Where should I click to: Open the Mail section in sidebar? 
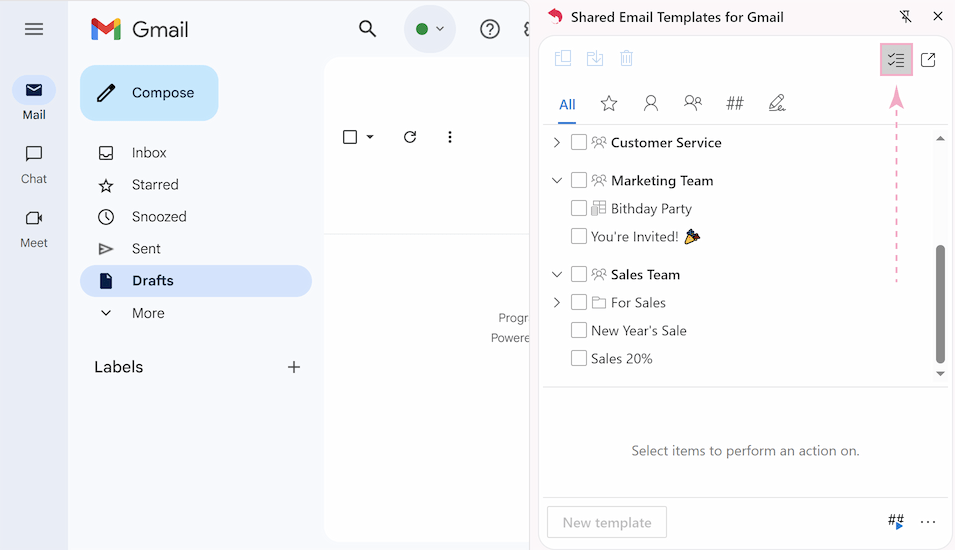pyautogui.click(x=33, y=99)
